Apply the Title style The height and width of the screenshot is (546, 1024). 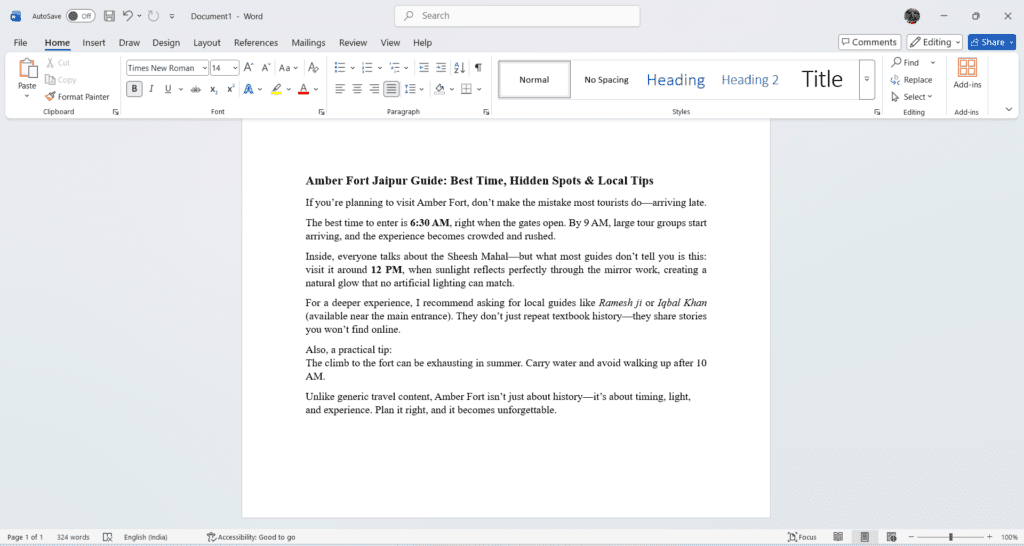(x=822, y=80)
